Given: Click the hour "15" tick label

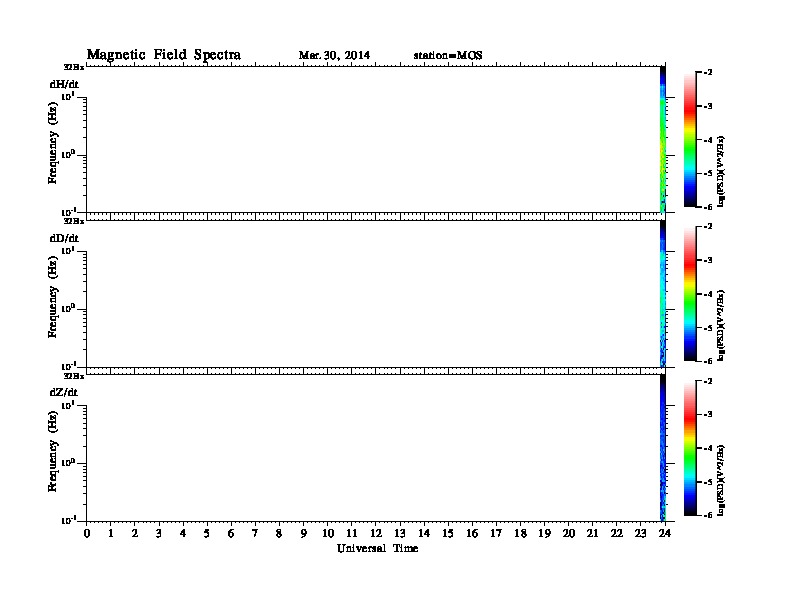Looking at the screenshot, I should tap(448, 533).
